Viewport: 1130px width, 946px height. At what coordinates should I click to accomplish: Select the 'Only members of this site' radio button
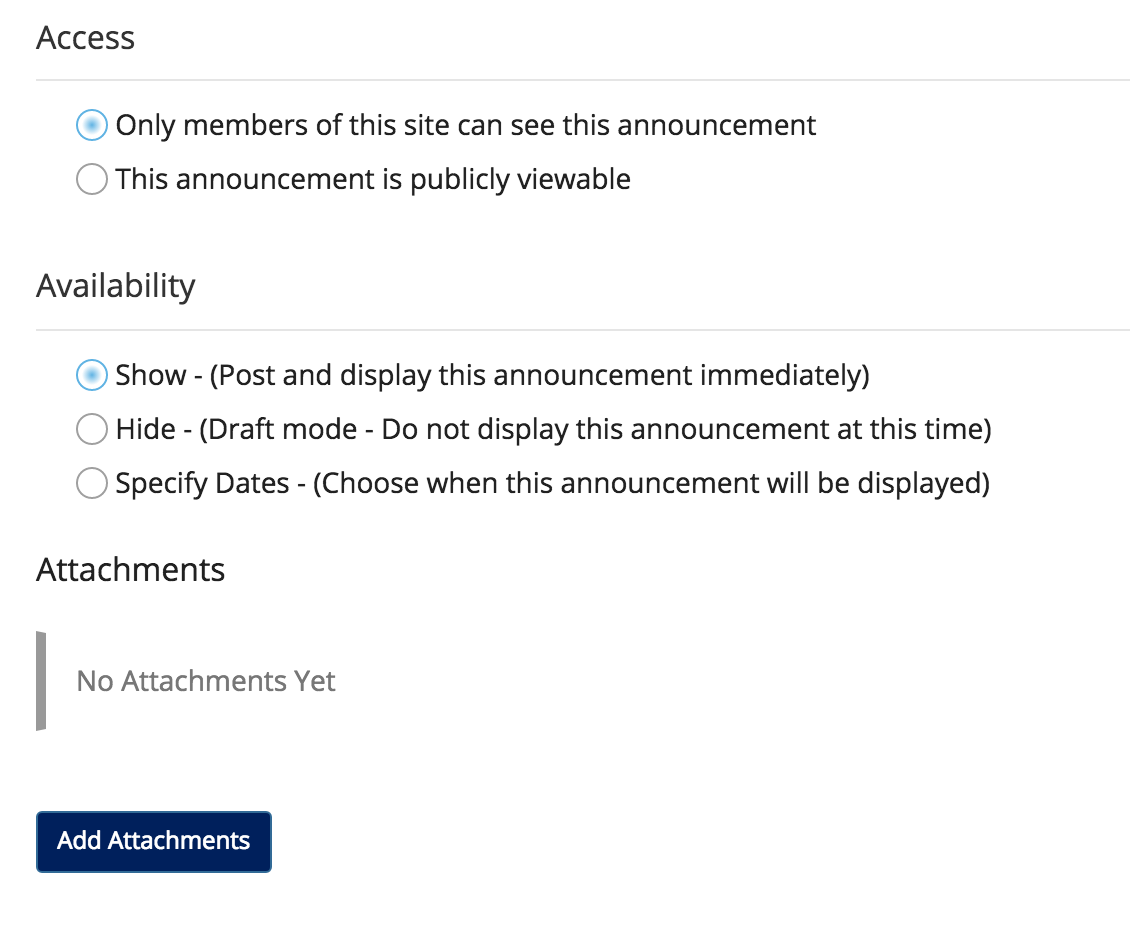coord(91,126)
